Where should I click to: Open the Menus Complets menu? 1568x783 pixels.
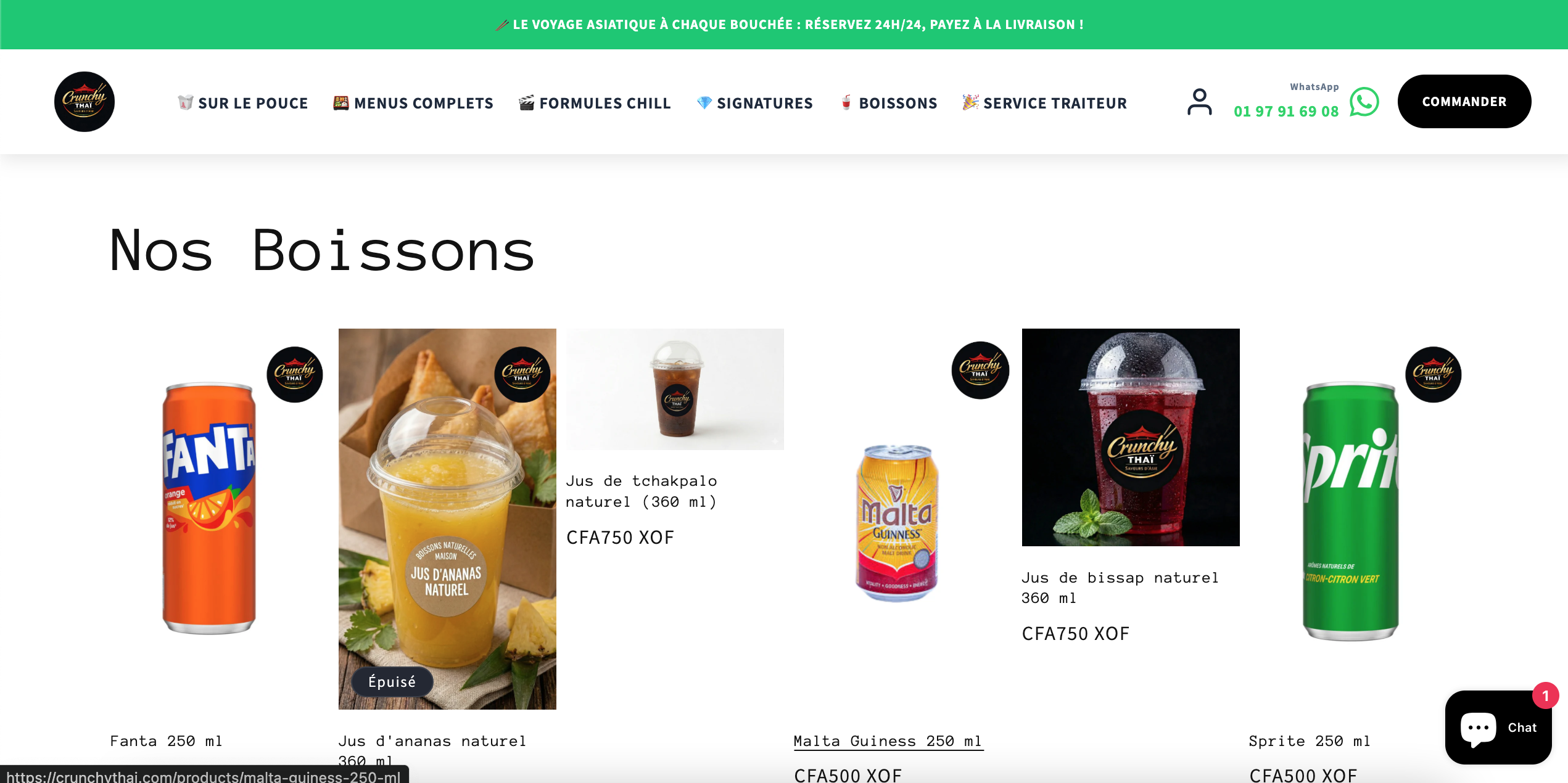pyautogui.click(x=413, y=103)
